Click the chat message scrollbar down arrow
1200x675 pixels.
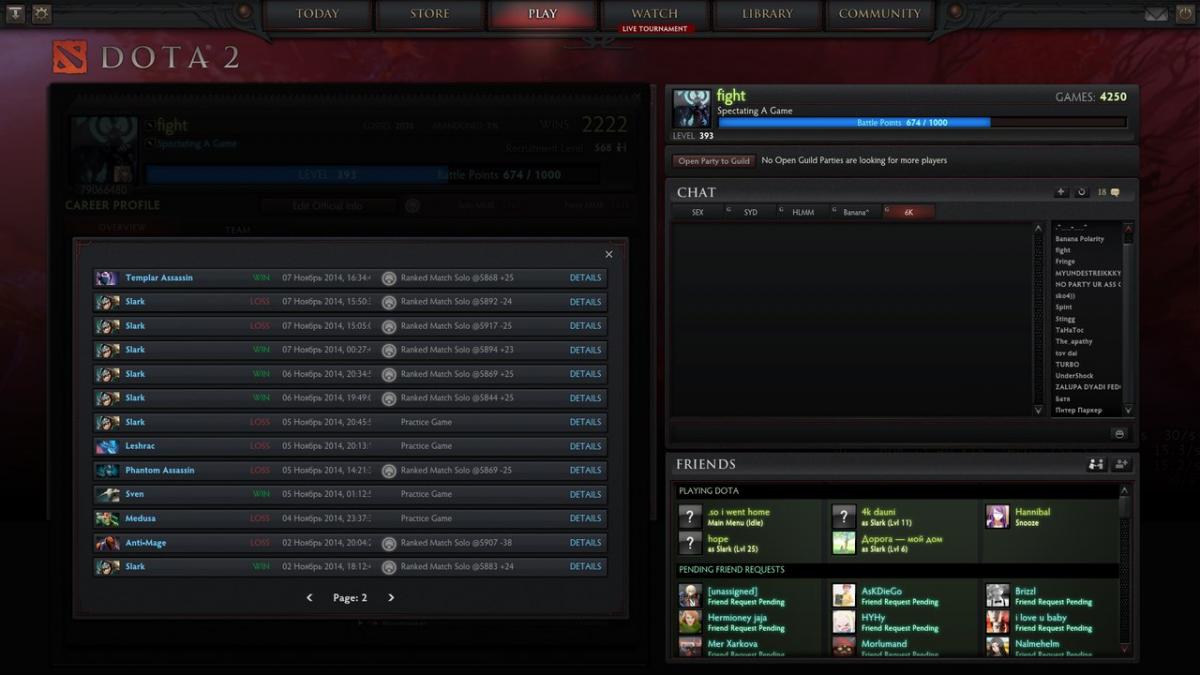[1038, 410]
